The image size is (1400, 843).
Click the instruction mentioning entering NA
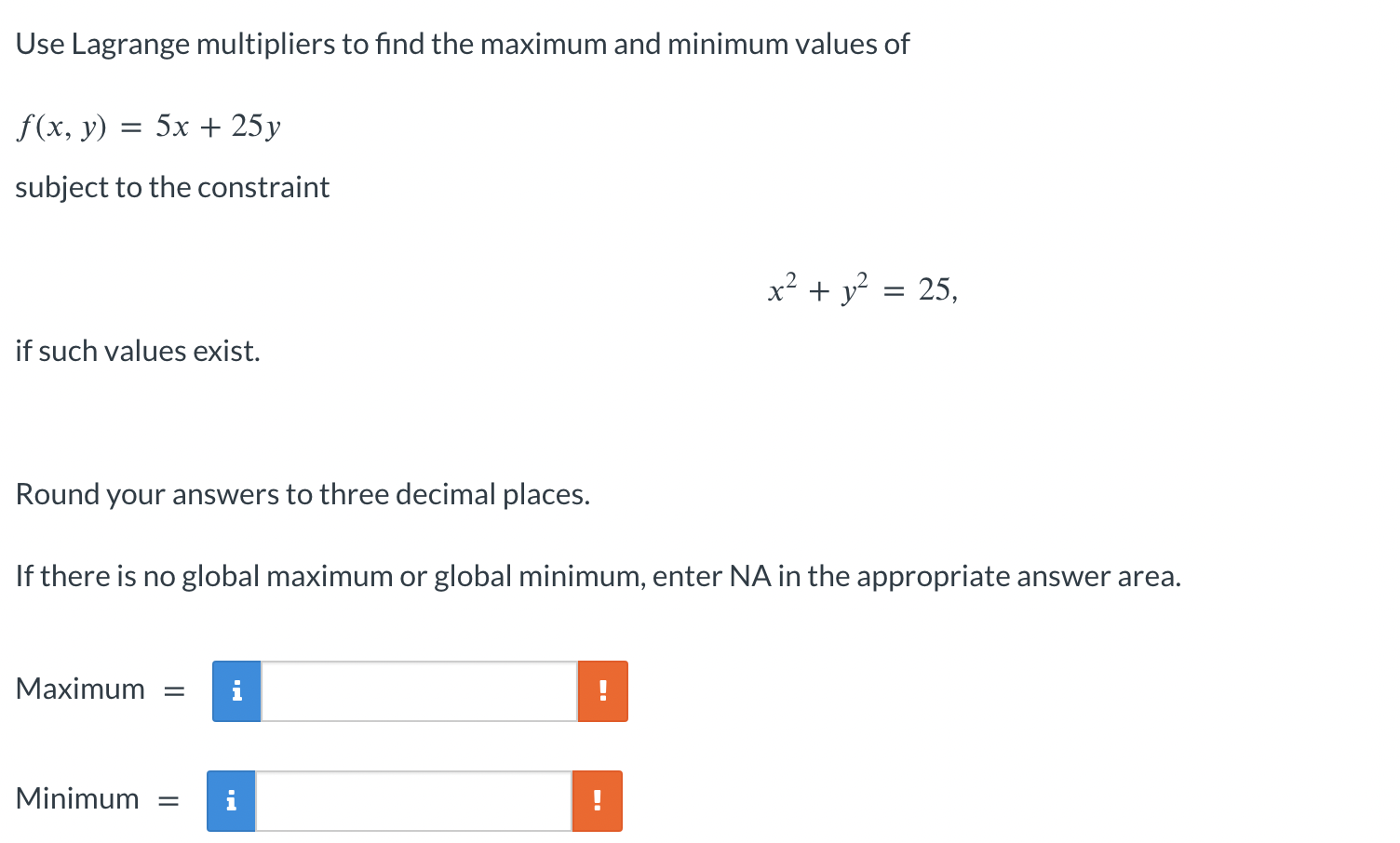[x=599, y=576]
